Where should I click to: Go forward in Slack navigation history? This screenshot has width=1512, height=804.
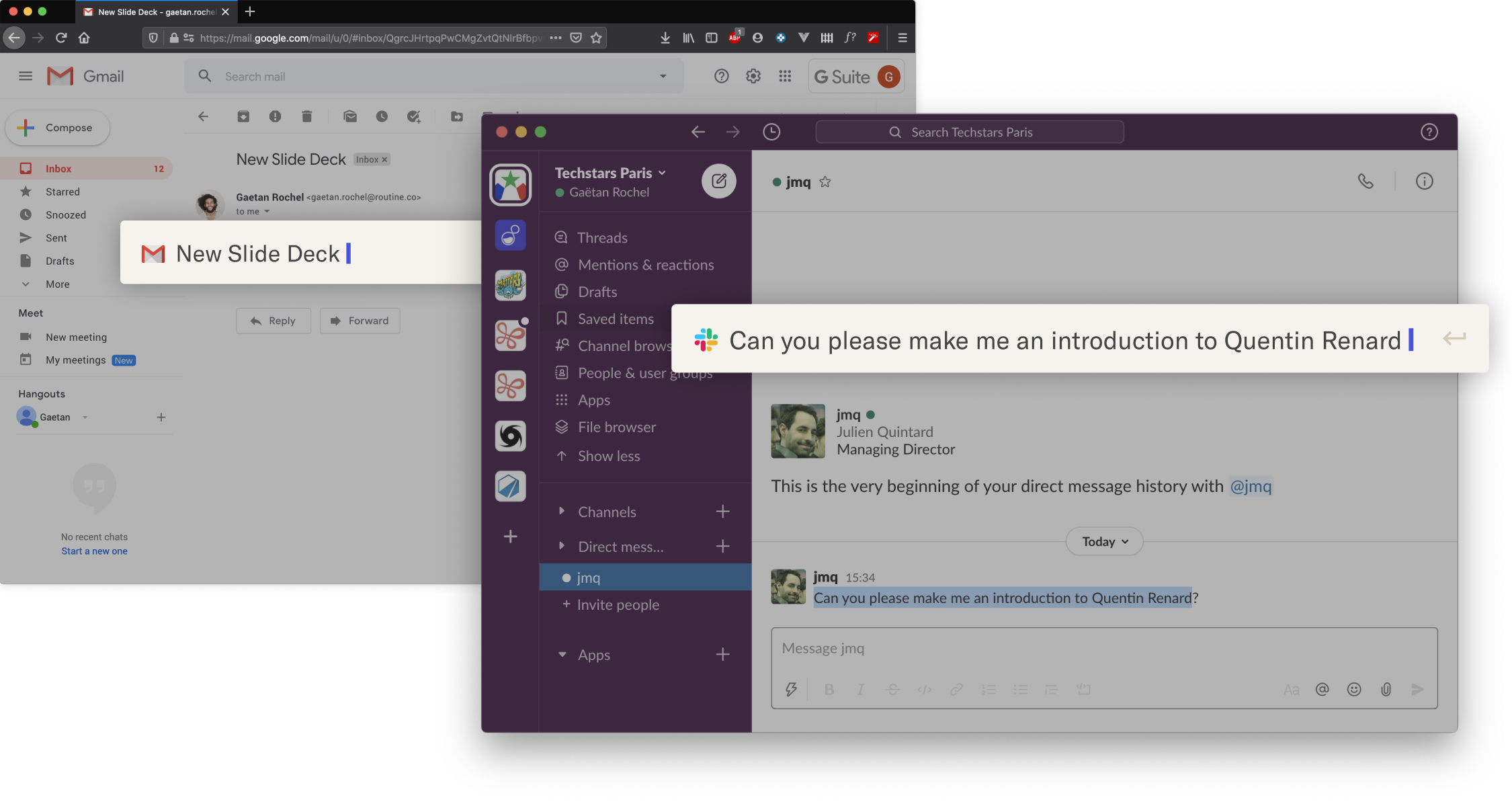click(x=732, y=132)
